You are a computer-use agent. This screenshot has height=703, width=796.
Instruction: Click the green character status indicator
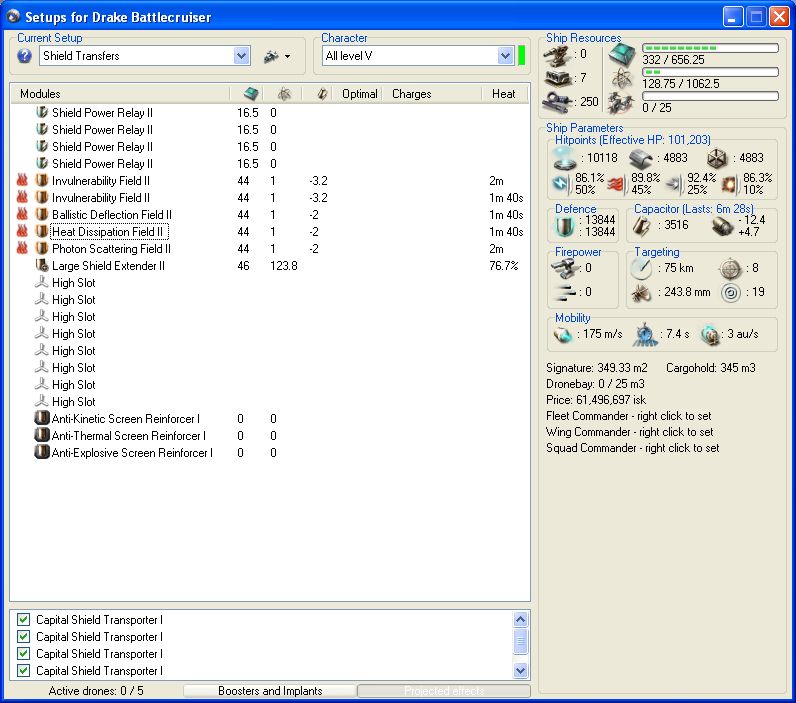[521, 55]
